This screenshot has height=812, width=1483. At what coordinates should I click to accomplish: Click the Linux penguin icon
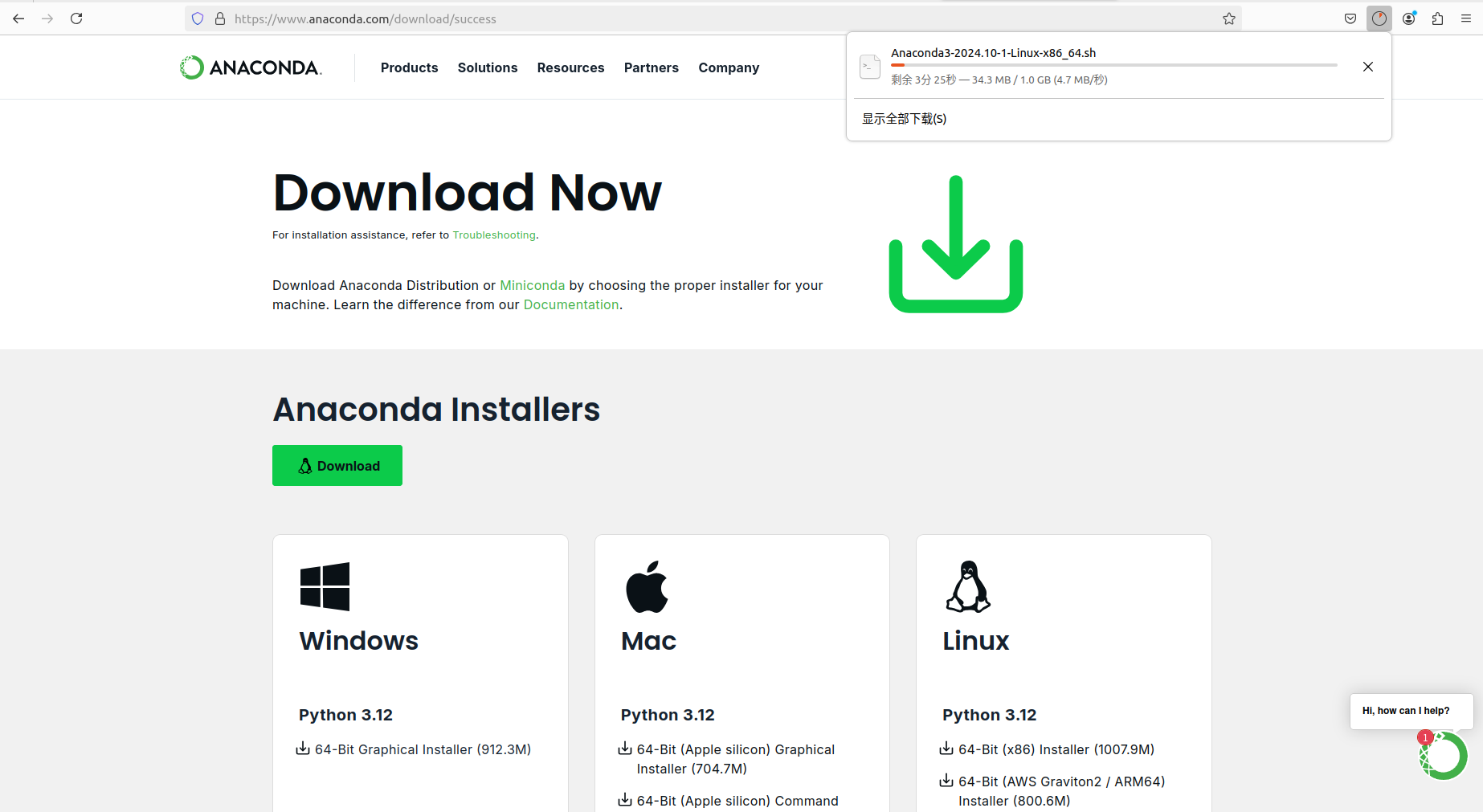point(968,586)
